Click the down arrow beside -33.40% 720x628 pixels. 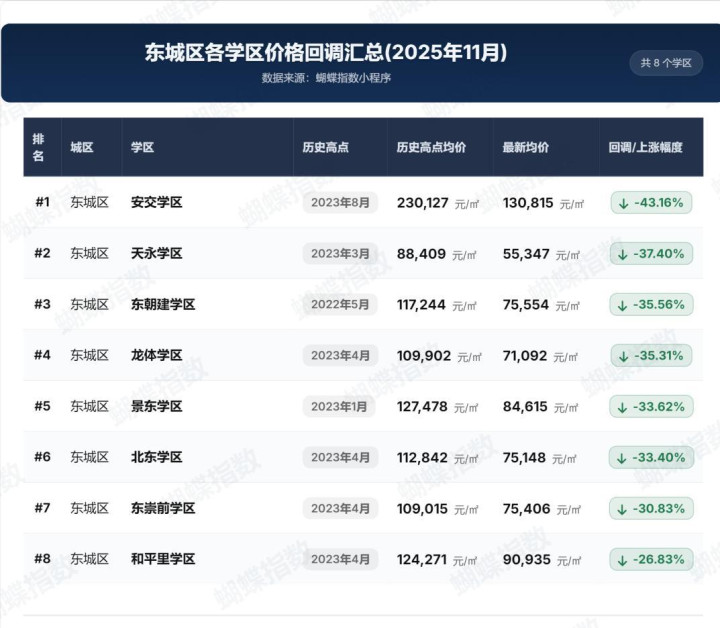point(623,458)
